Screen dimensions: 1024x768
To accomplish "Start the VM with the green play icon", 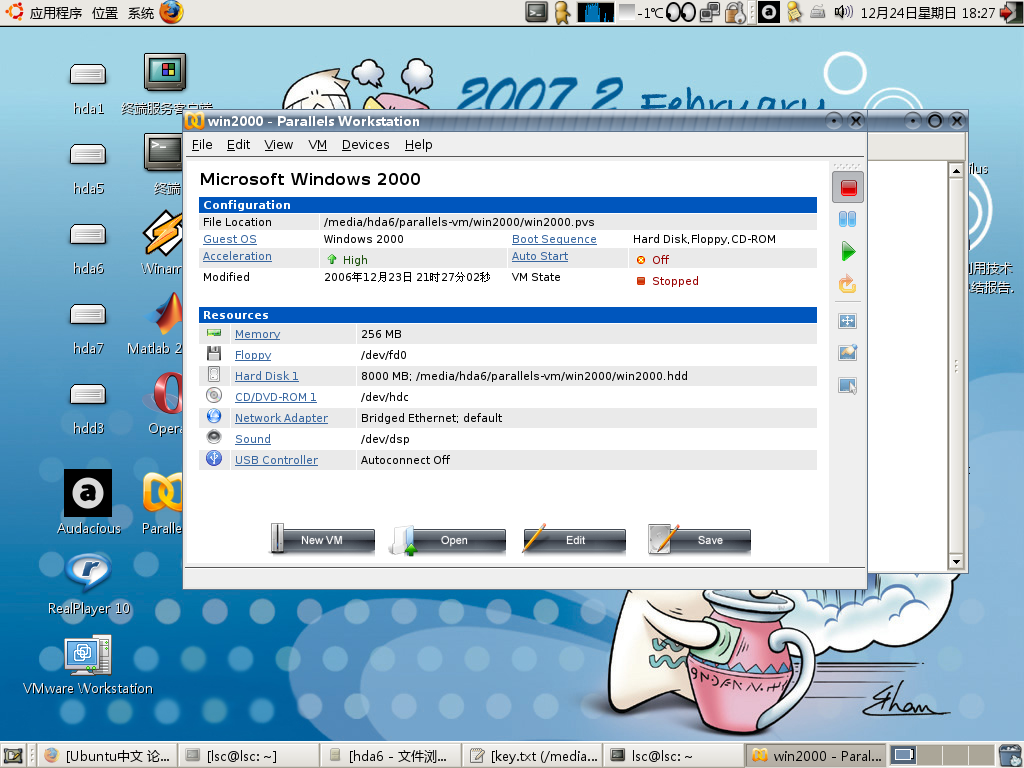I will click(848, 251).
